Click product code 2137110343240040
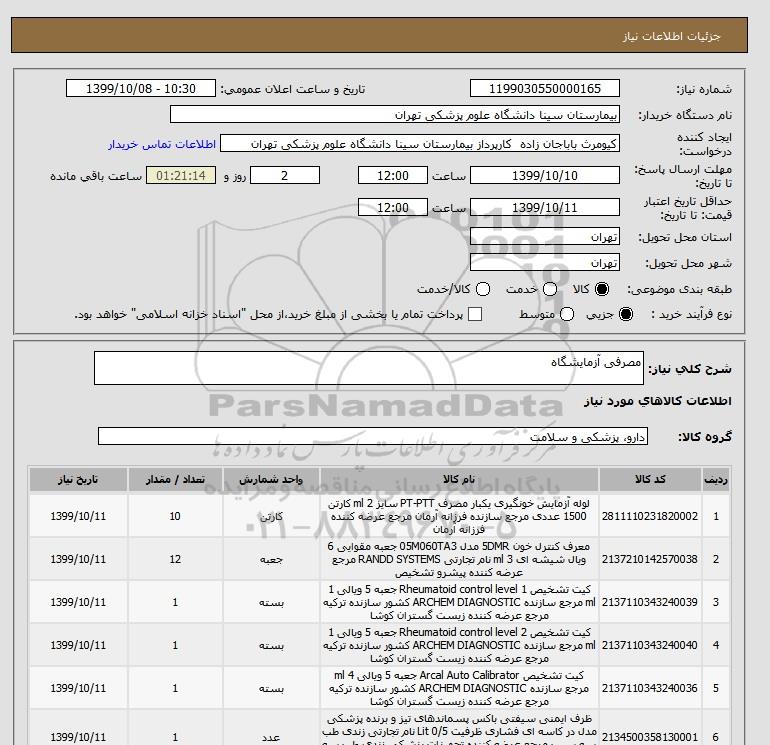 point(650,645)
